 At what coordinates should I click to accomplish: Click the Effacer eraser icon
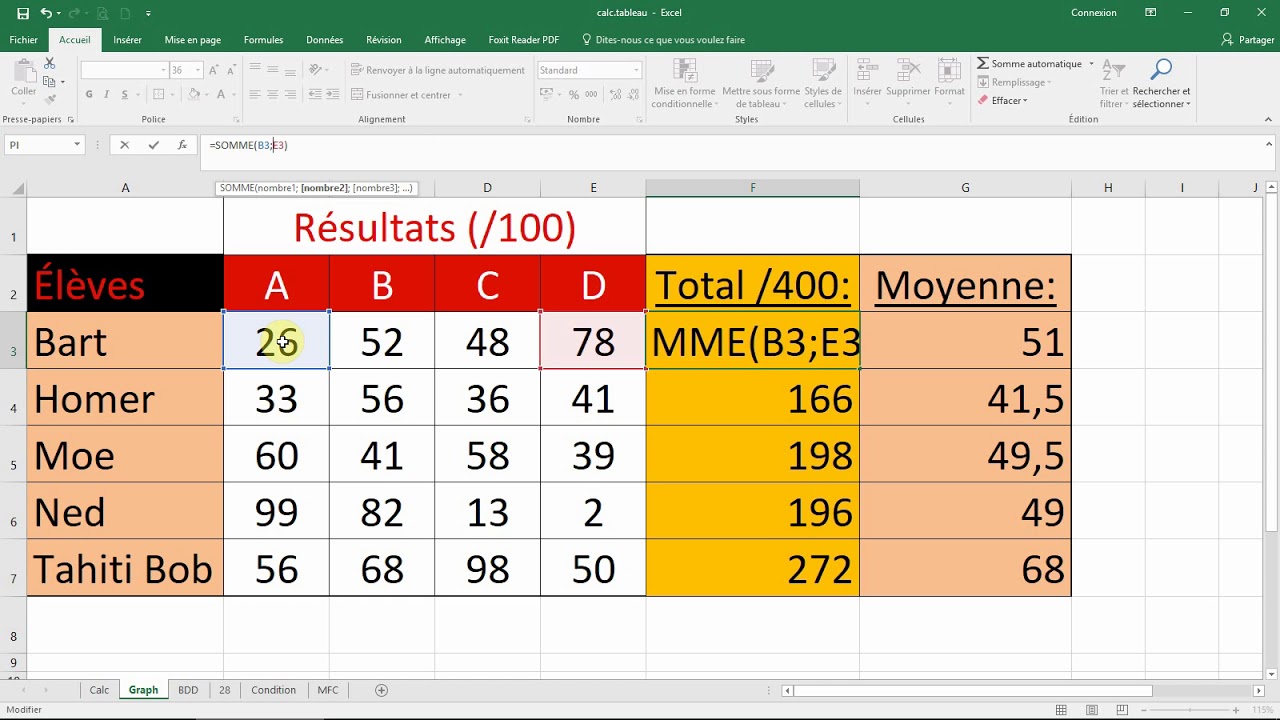click(x=983, y=101)
